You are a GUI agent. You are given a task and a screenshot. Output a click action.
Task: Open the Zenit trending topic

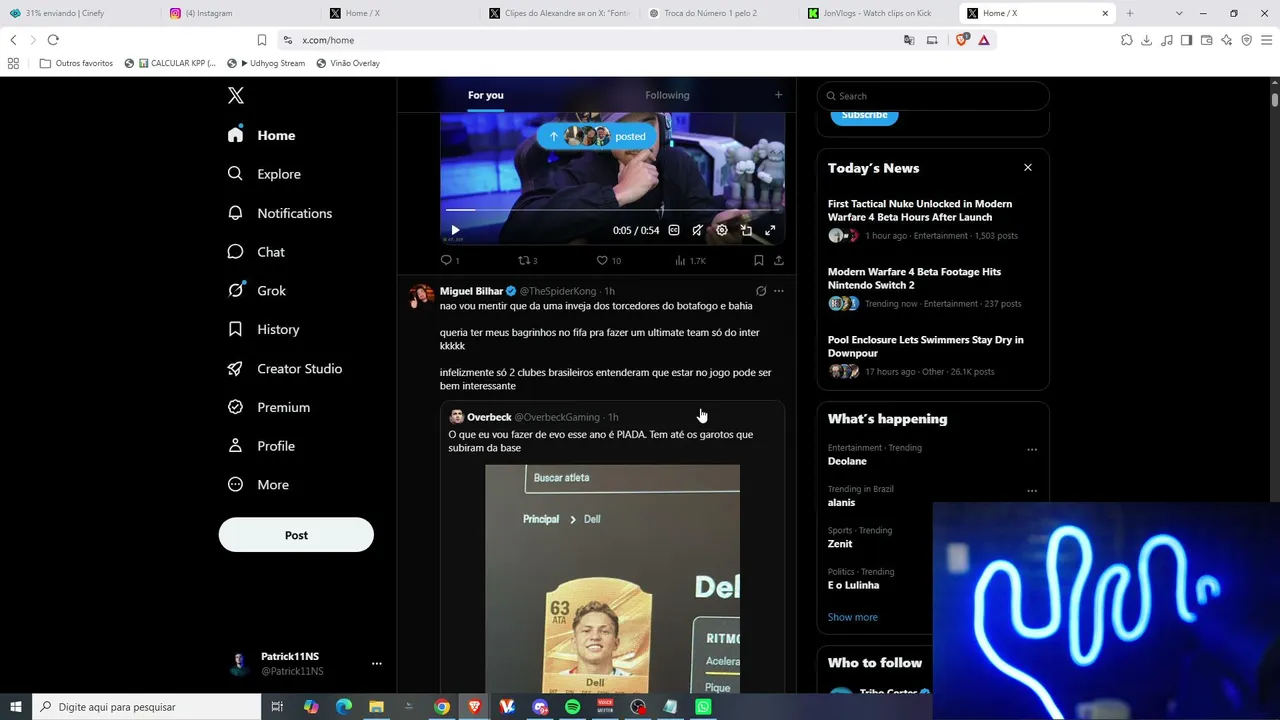(840, 544)
